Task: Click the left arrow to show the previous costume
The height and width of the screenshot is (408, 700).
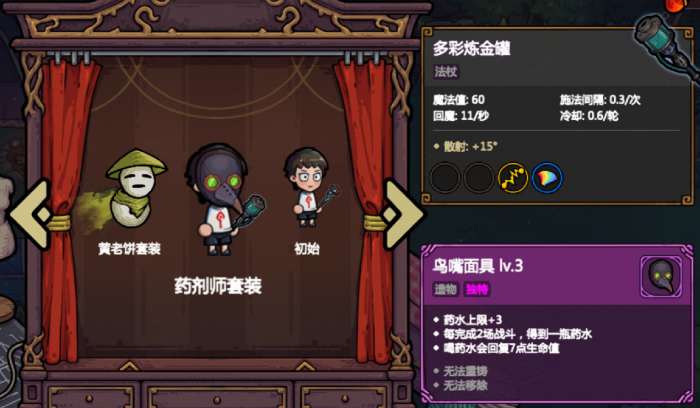Action: click(30, 214)
